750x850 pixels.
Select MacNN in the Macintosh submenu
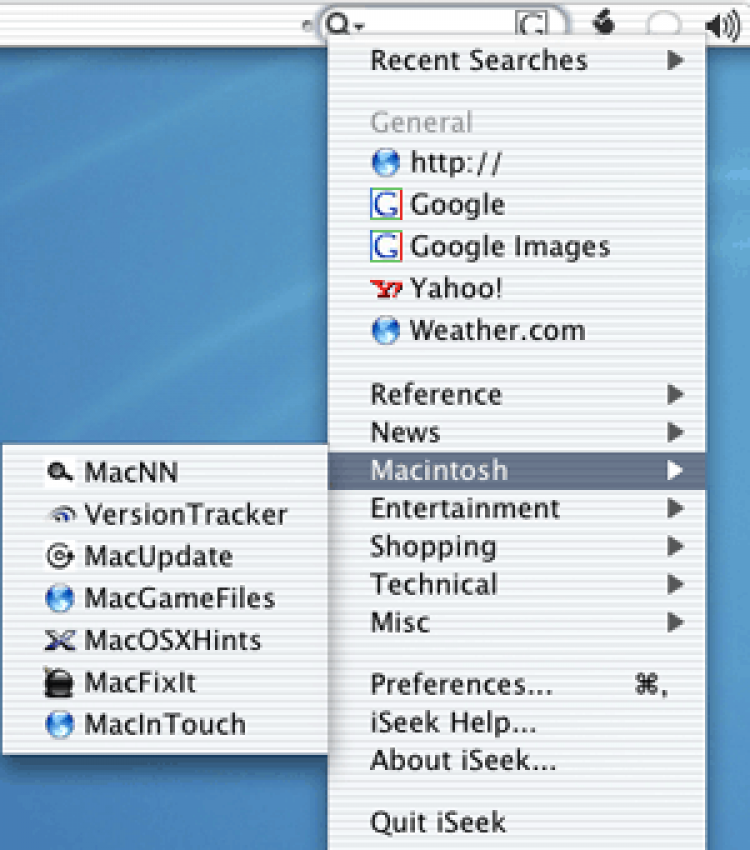pyautogui.click(x=165, y=472)
